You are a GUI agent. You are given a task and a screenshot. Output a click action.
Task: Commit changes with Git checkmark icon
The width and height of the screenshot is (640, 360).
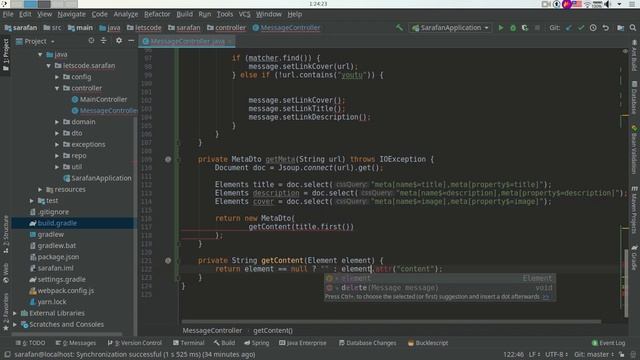click(x=581, y=28)
